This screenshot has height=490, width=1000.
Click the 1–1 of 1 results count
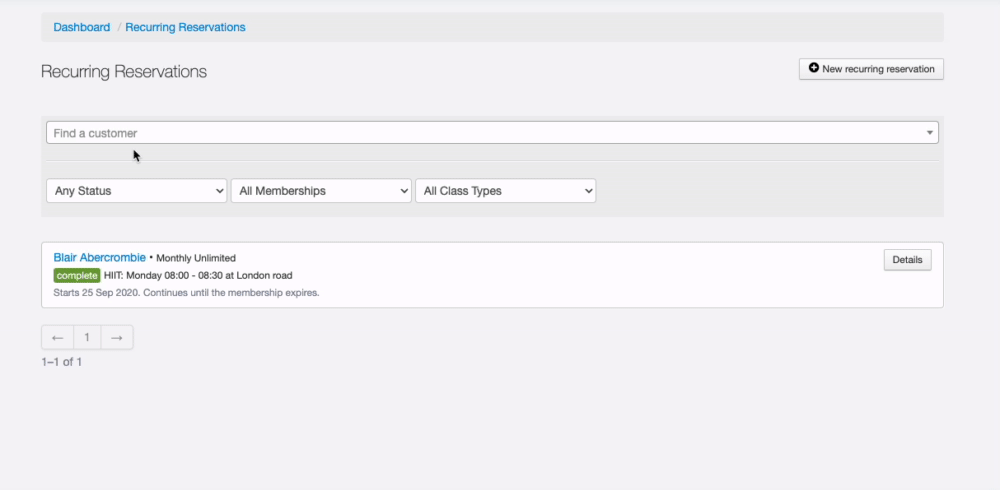pos(62,362)
